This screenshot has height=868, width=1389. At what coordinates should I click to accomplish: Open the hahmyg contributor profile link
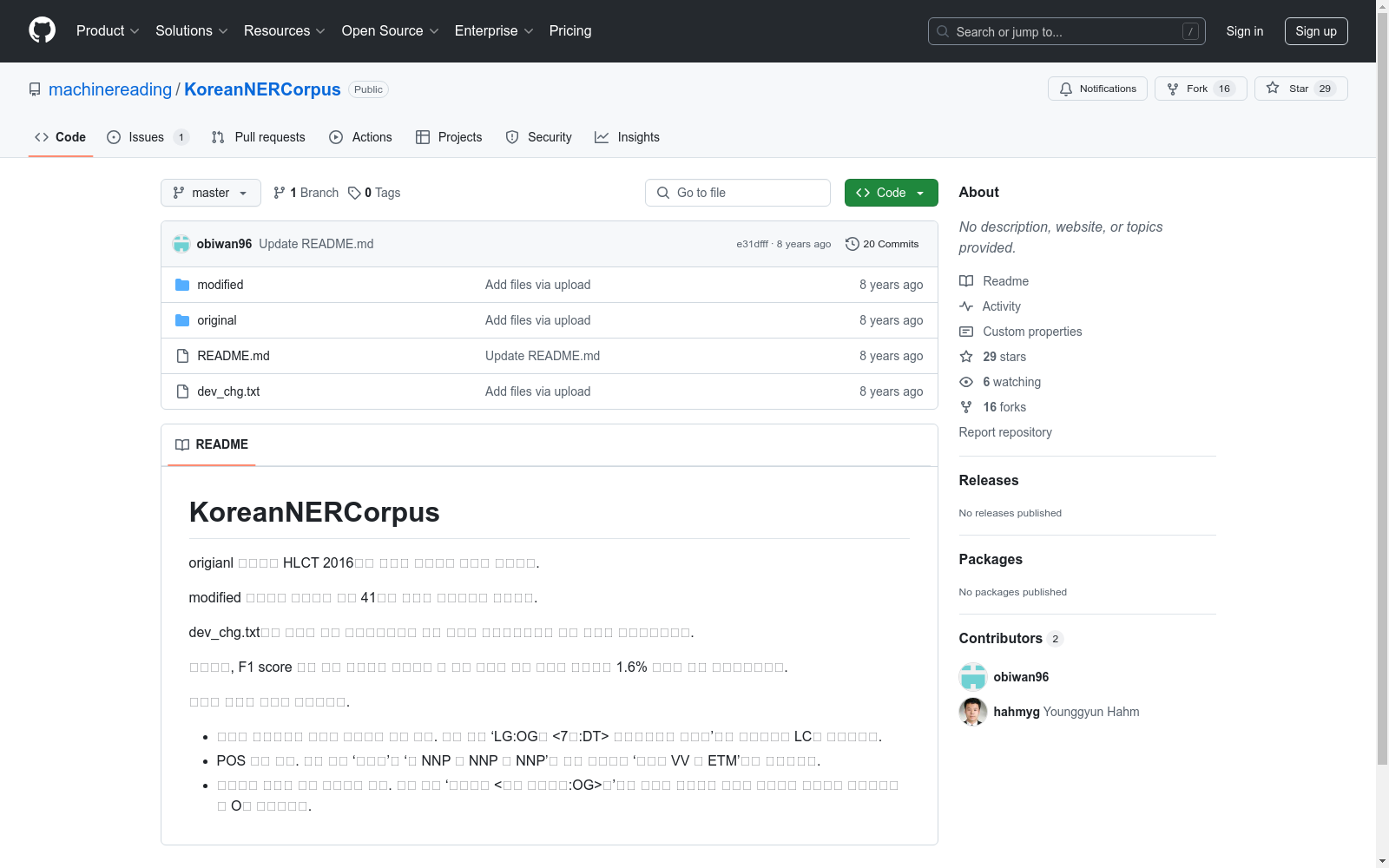tap(1017, 712)
